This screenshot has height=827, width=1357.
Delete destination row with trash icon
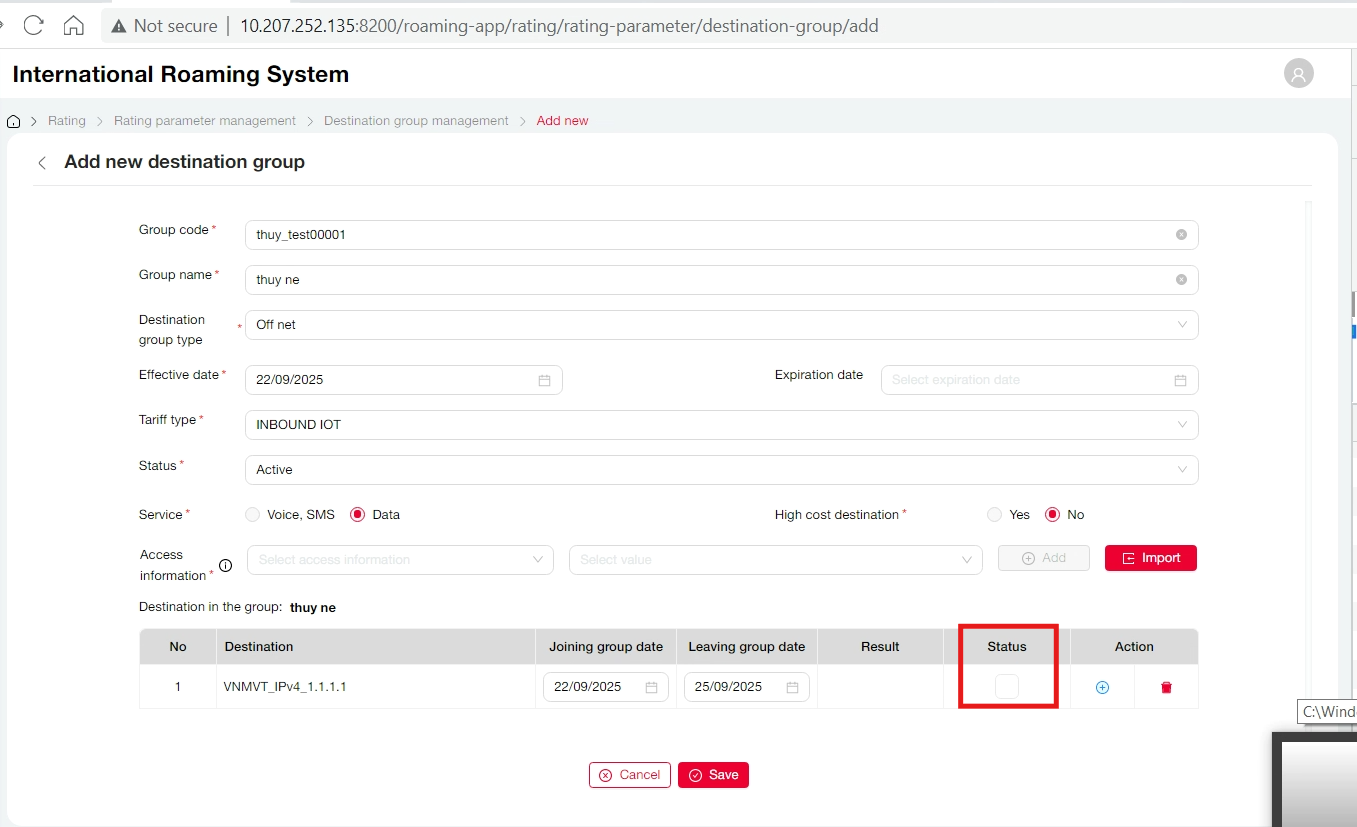[x=1166, y=688]
